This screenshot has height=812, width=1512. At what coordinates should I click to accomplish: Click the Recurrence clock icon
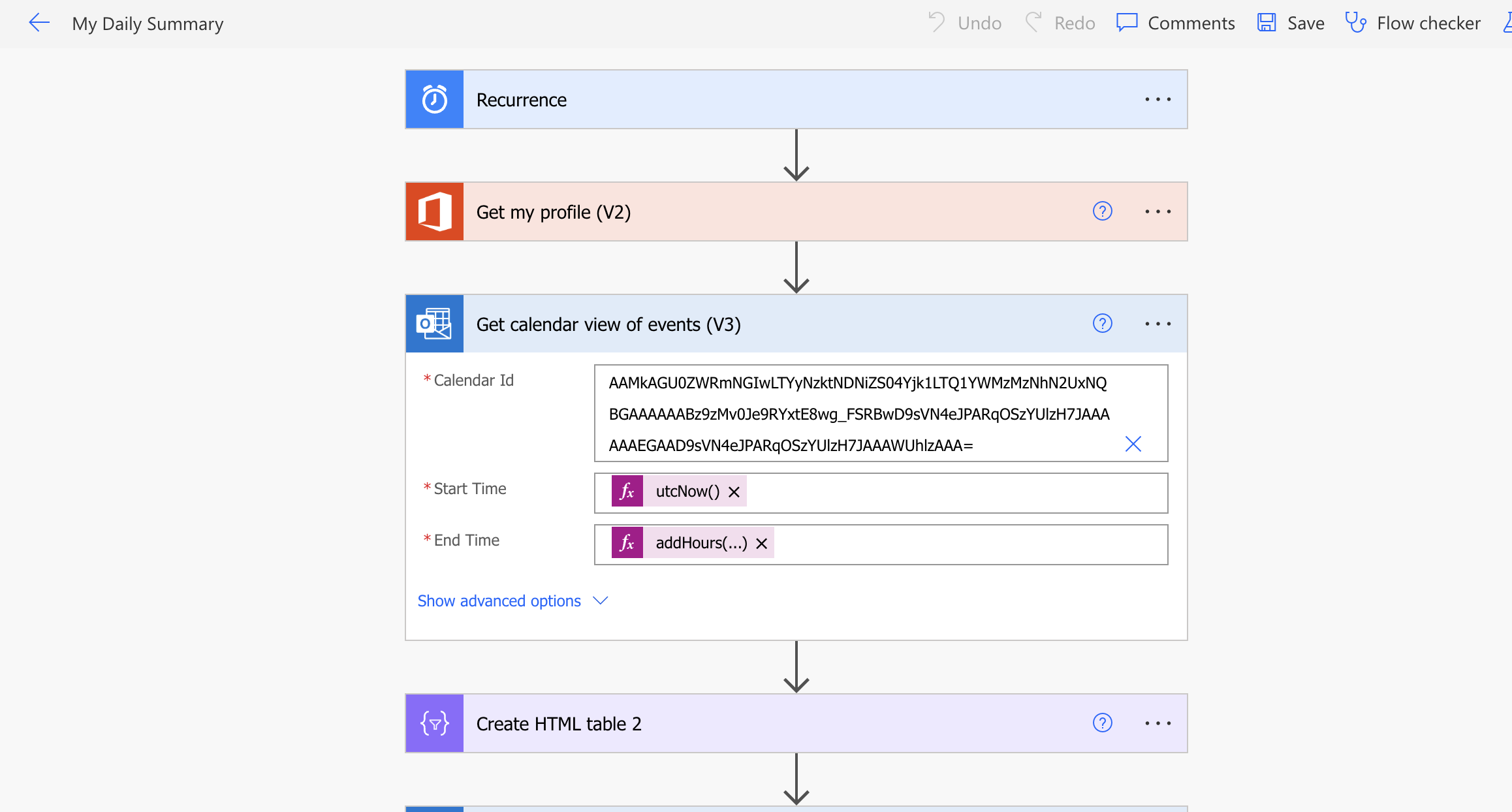point(433,99)
